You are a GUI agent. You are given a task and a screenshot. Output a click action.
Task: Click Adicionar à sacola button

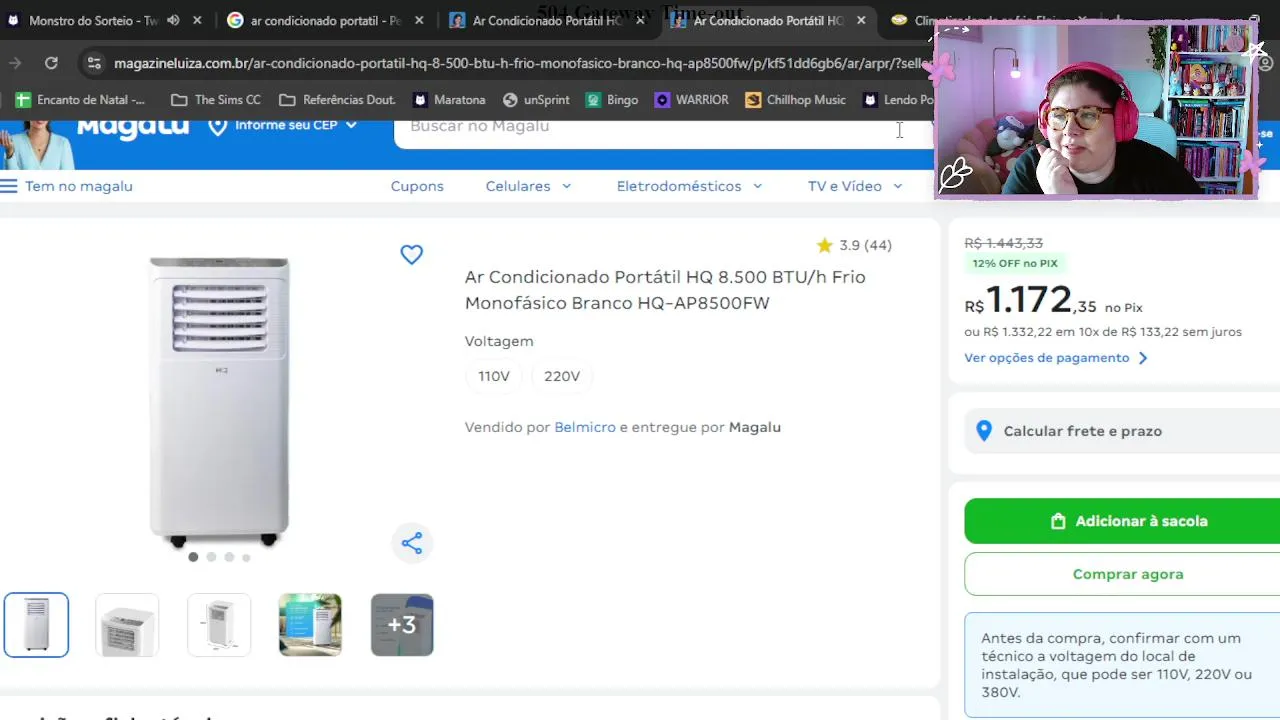tap(1122, 521)
